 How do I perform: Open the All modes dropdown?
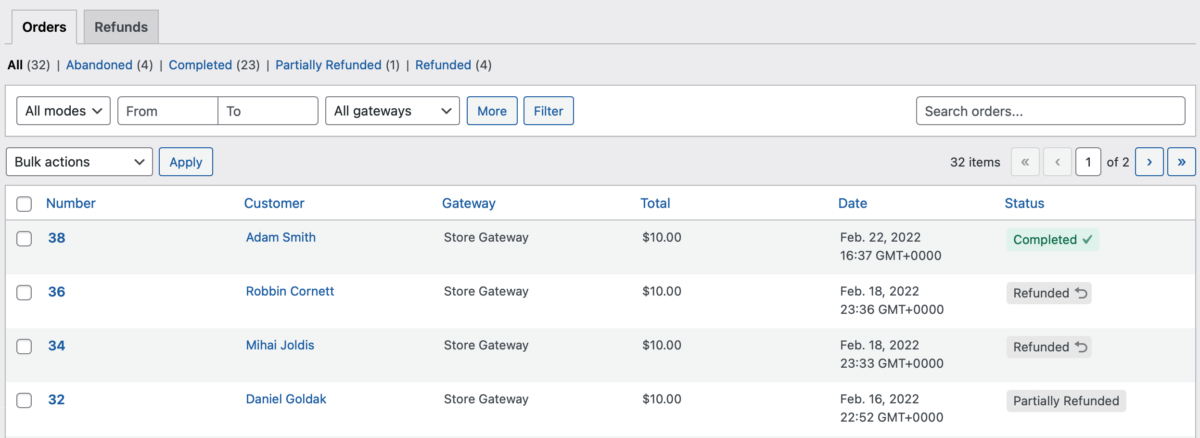[x=63, y=111]
